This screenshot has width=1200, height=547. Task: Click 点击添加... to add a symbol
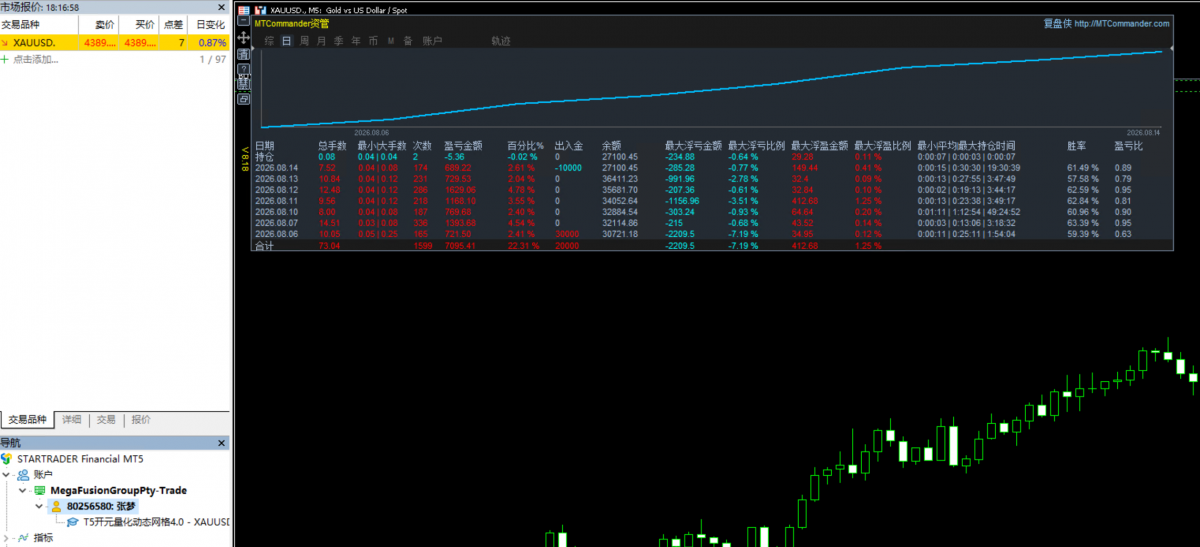coord(36,59)
